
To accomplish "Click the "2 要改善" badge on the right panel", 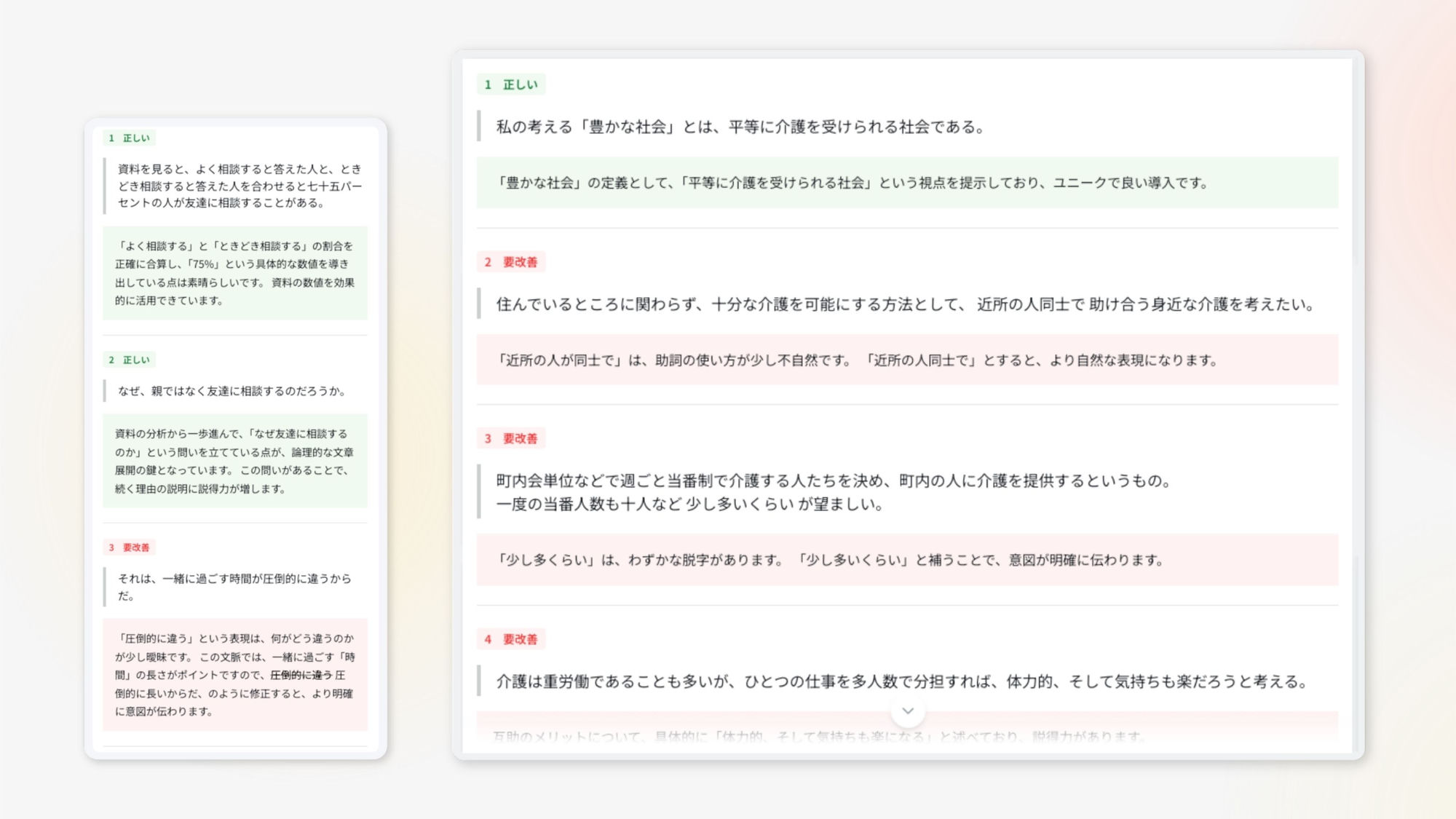I will click(511, 261).
